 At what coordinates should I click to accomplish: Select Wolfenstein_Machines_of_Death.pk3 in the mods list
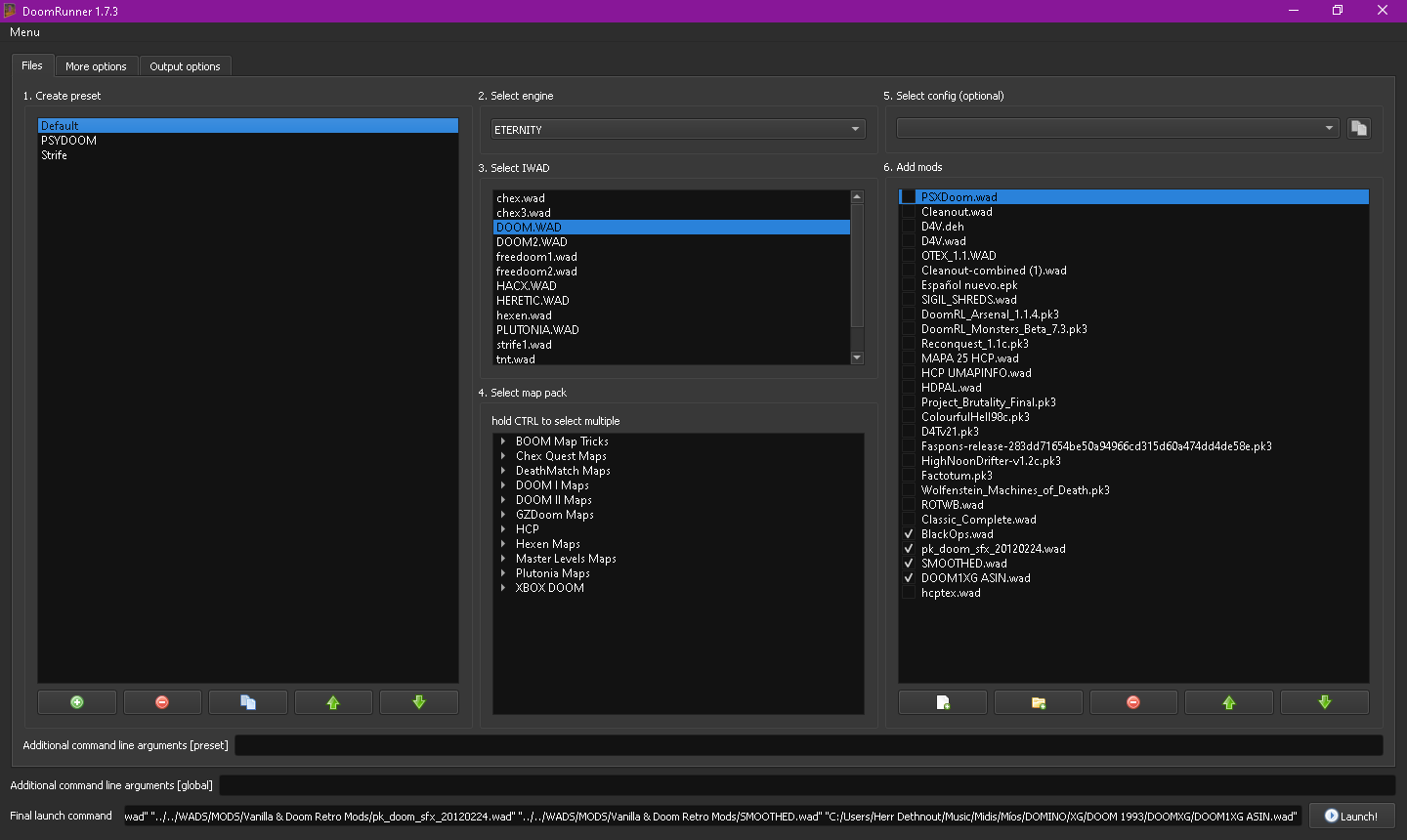coord(1015,490)
